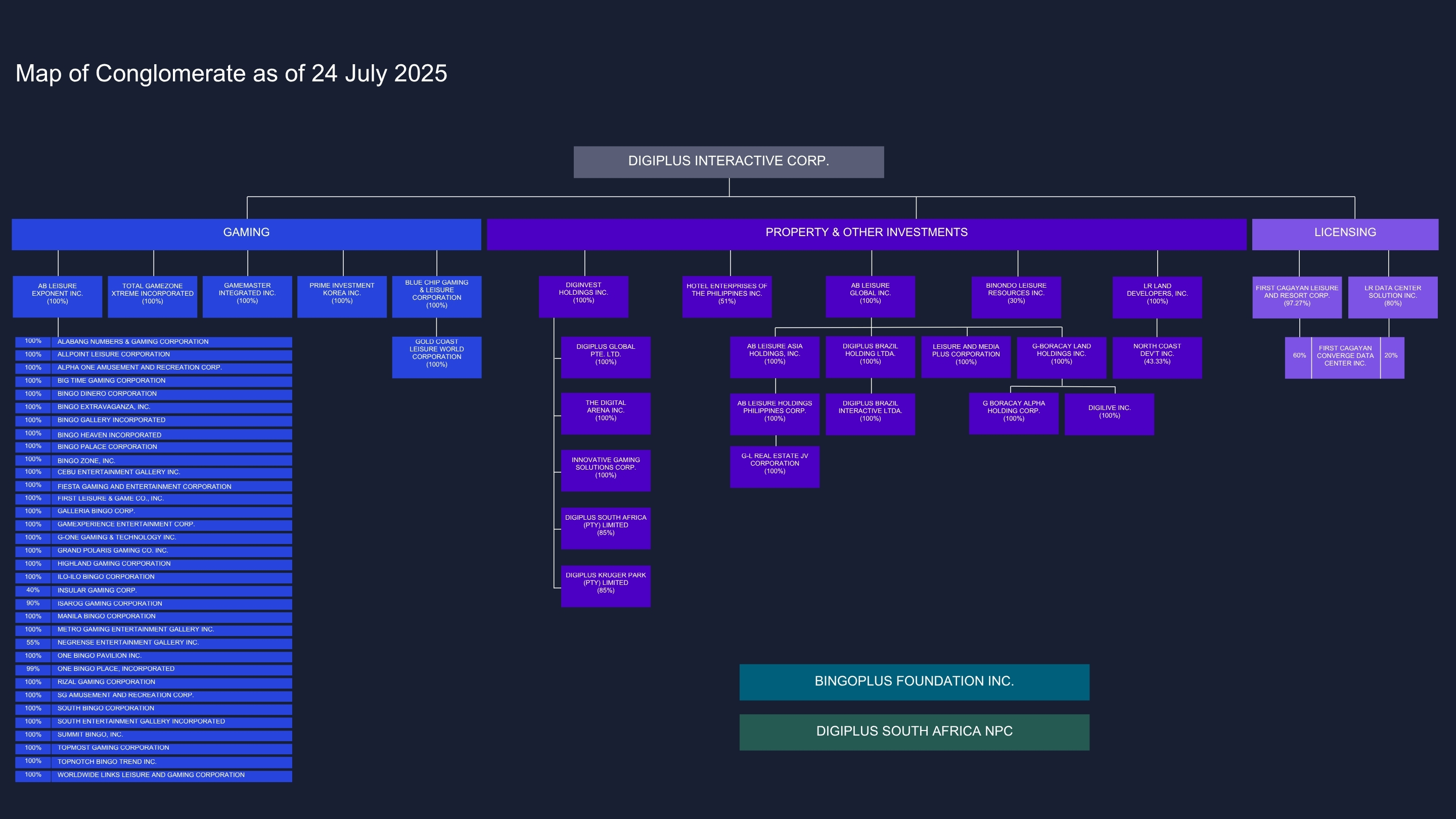Click AB LEISURE GLOBAL INC. box
1456x819 pixels.
[871, 296]
